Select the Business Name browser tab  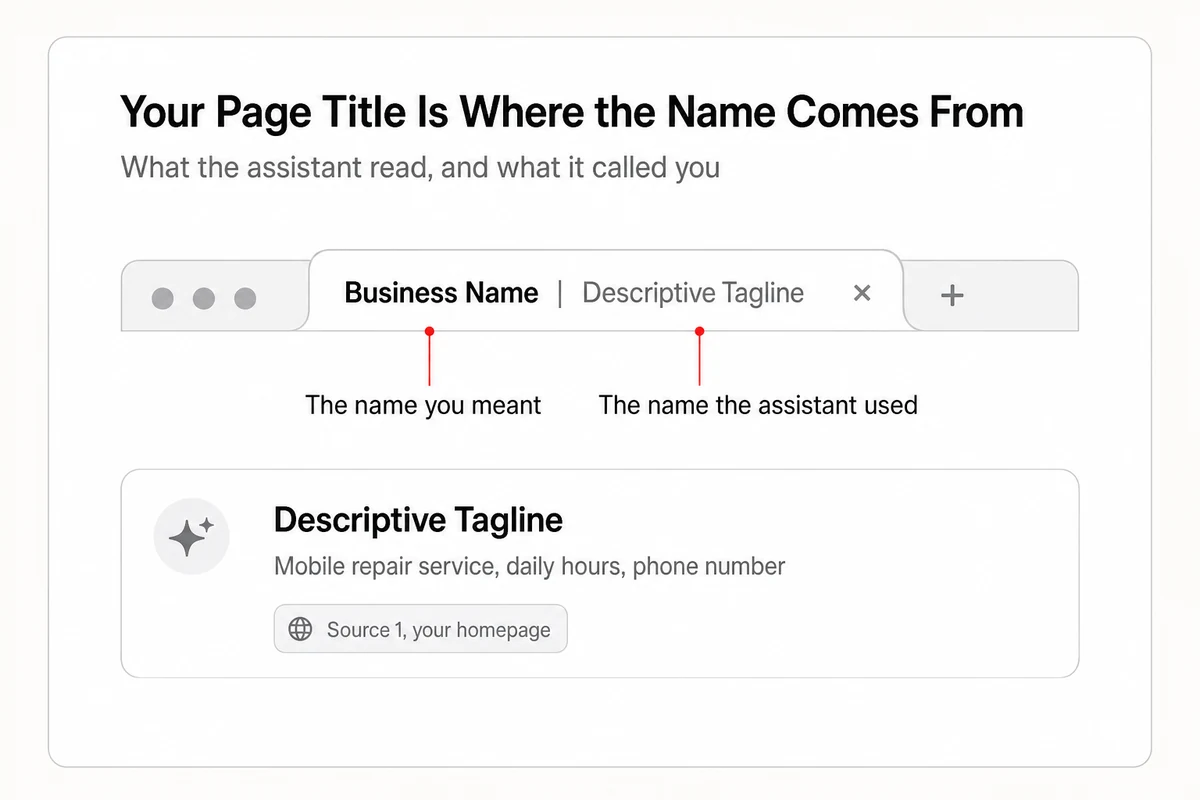606,290
